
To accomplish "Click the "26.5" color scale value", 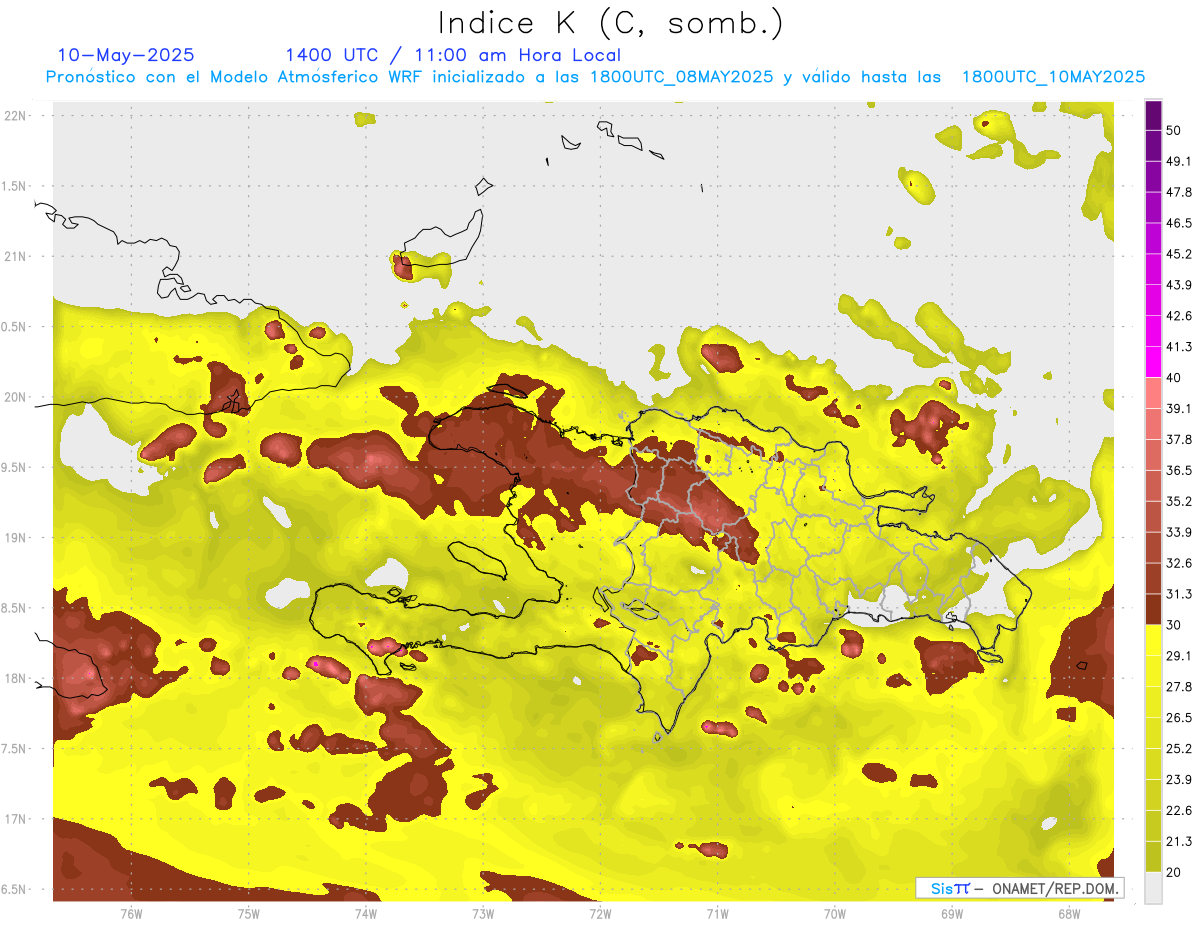I will pyautogui.click(x=1180, y=718).
